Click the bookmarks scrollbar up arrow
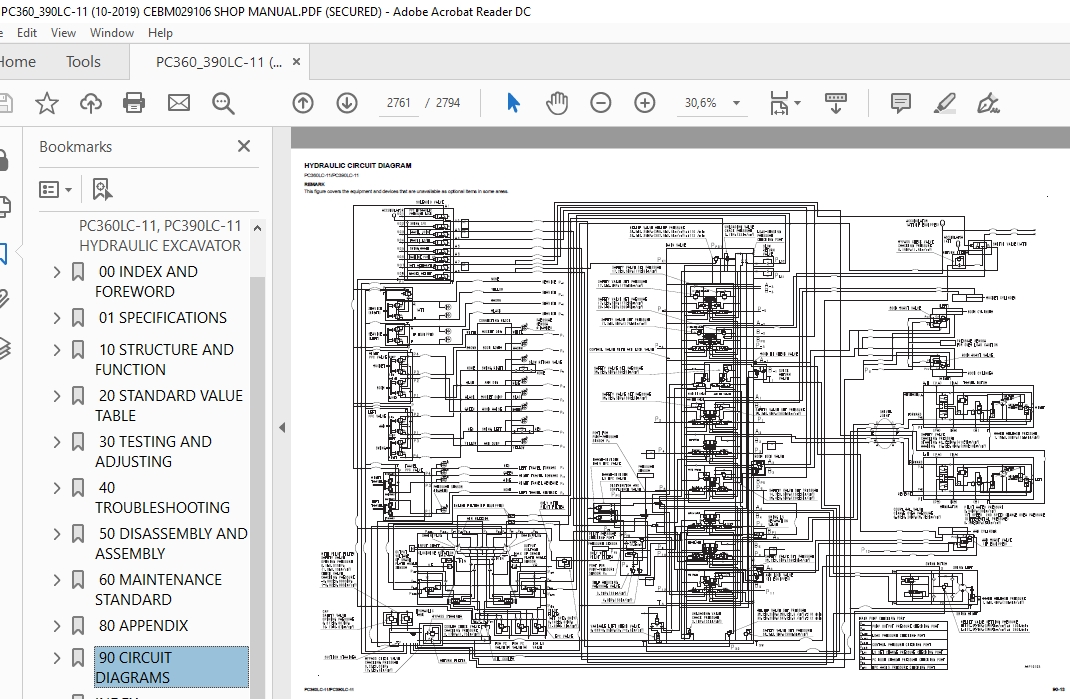 click(x=257, y=228)
